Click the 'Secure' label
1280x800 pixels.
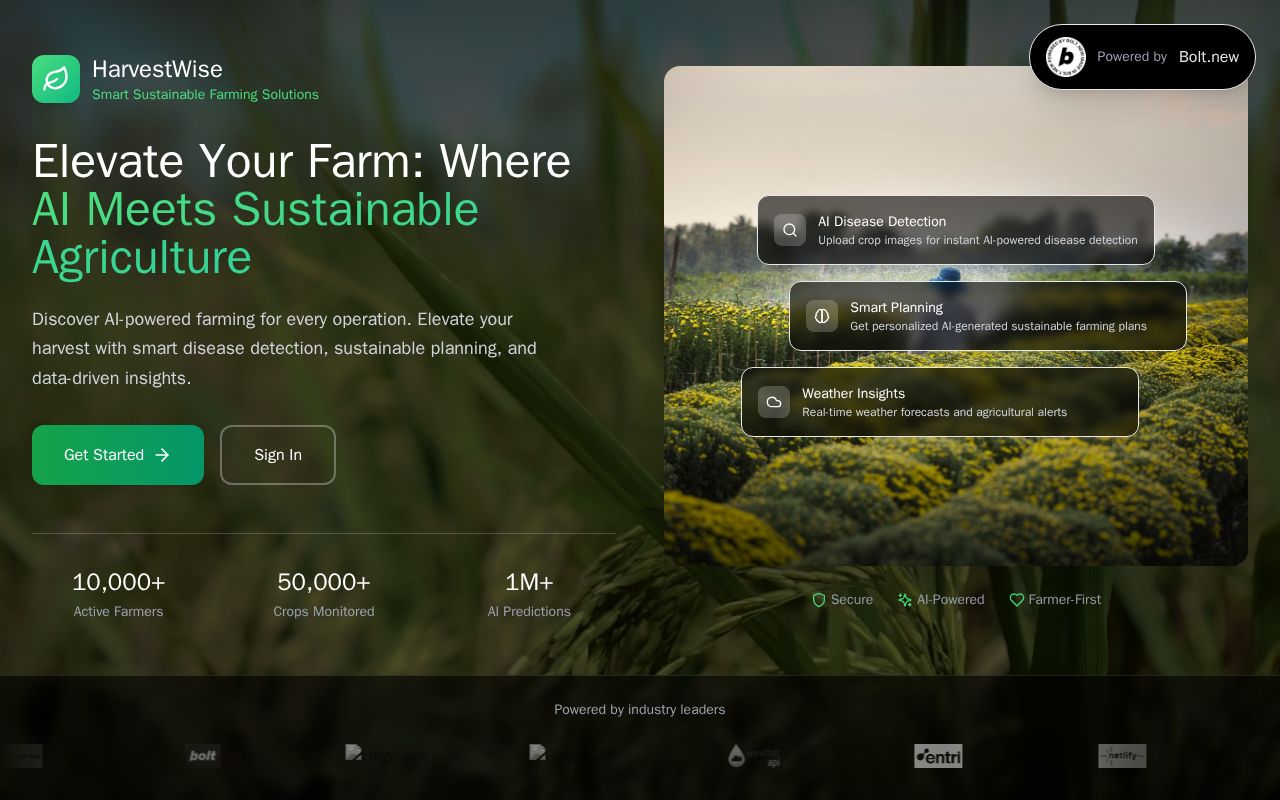[852, 600]
